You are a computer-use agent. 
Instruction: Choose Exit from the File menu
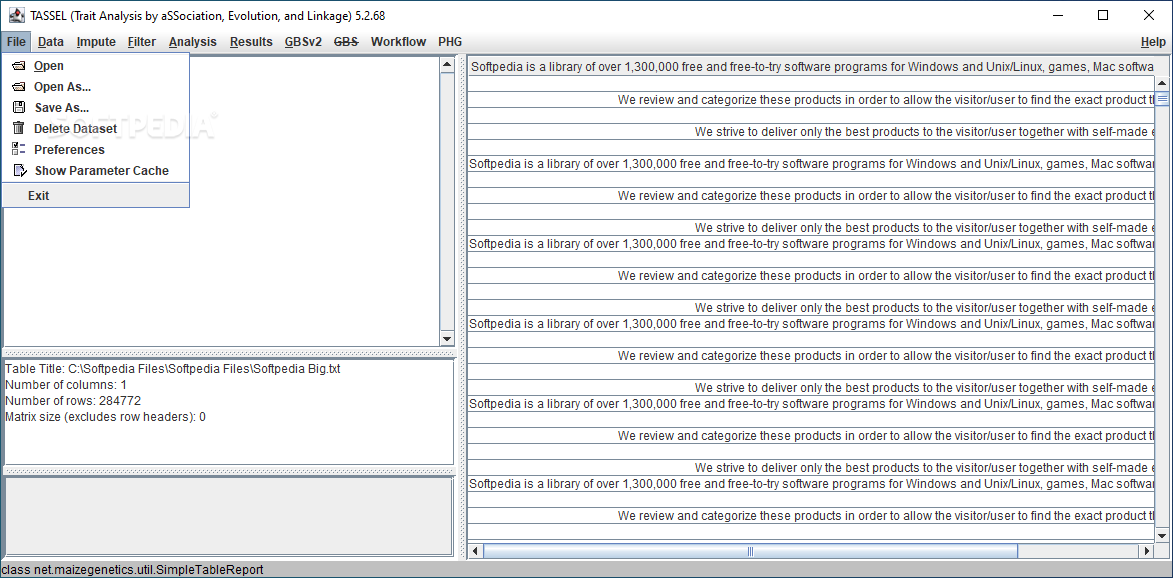(x=96, y=196)
